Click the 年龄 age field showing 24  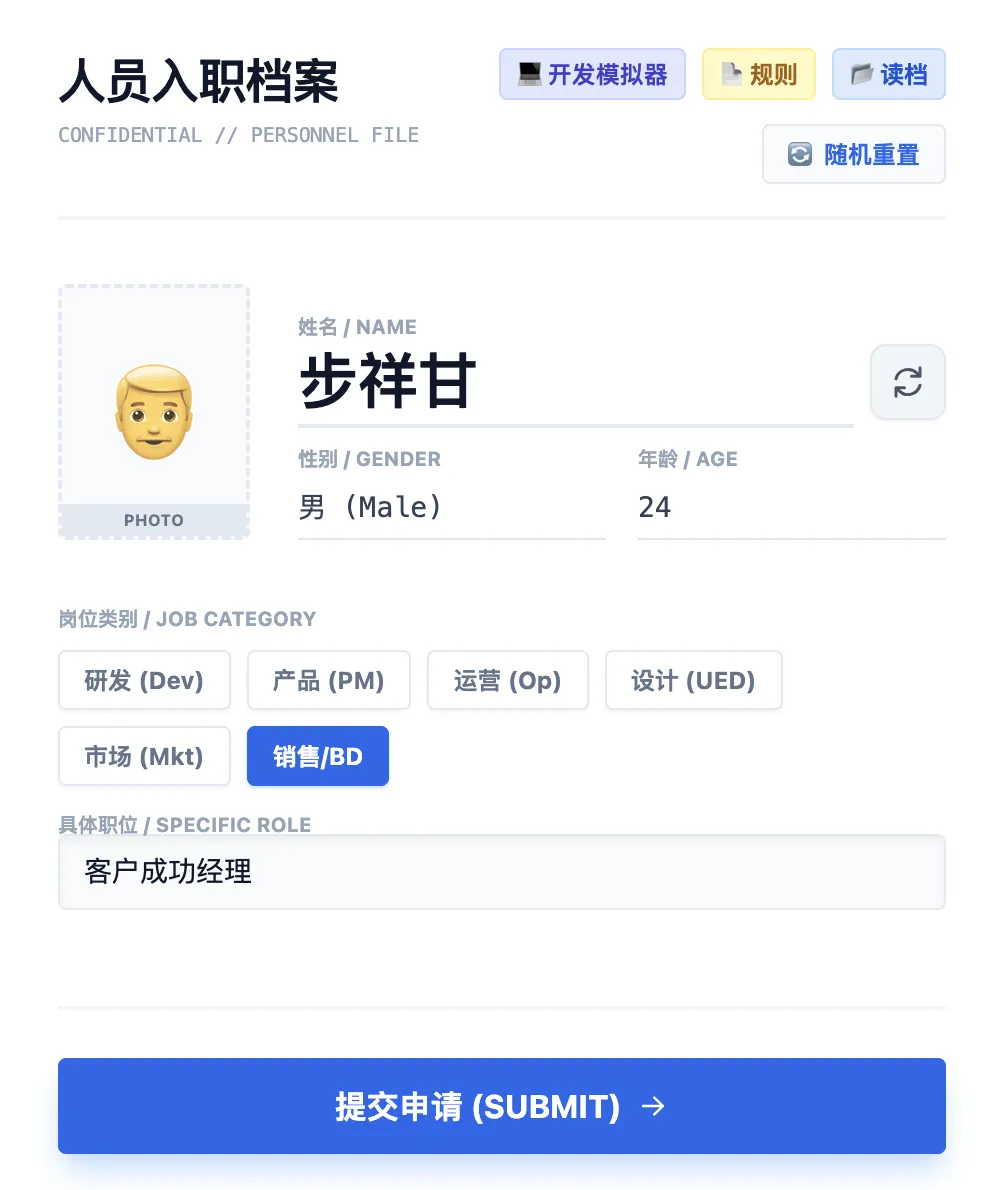(790, 508)
